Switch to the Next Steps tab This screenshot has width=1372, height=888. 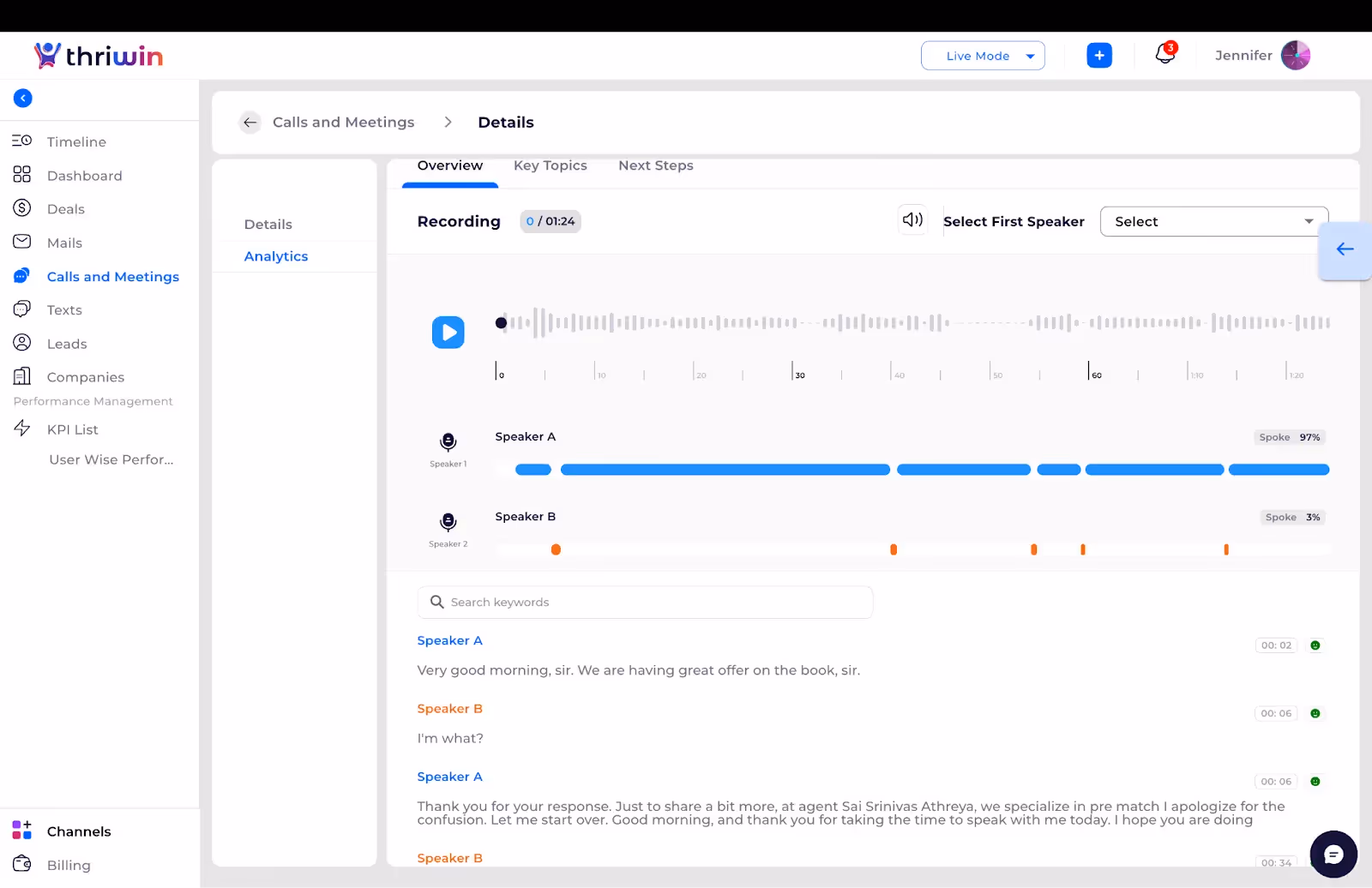656,165
